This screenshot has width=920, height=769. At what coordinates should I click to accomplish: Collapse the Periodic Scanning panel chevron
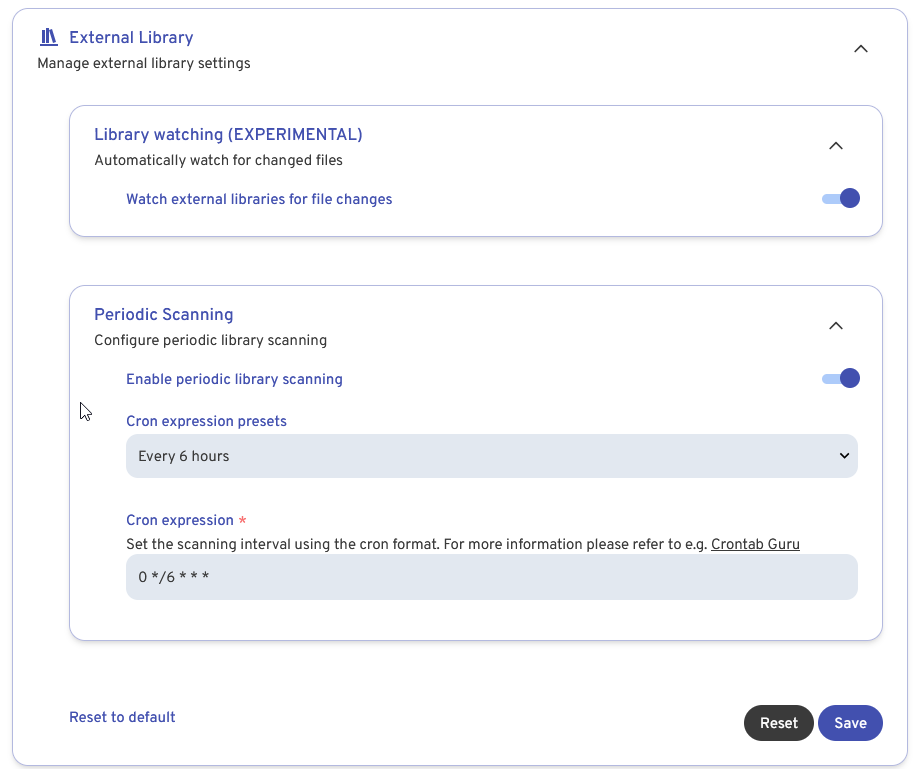tap(836, 326)
